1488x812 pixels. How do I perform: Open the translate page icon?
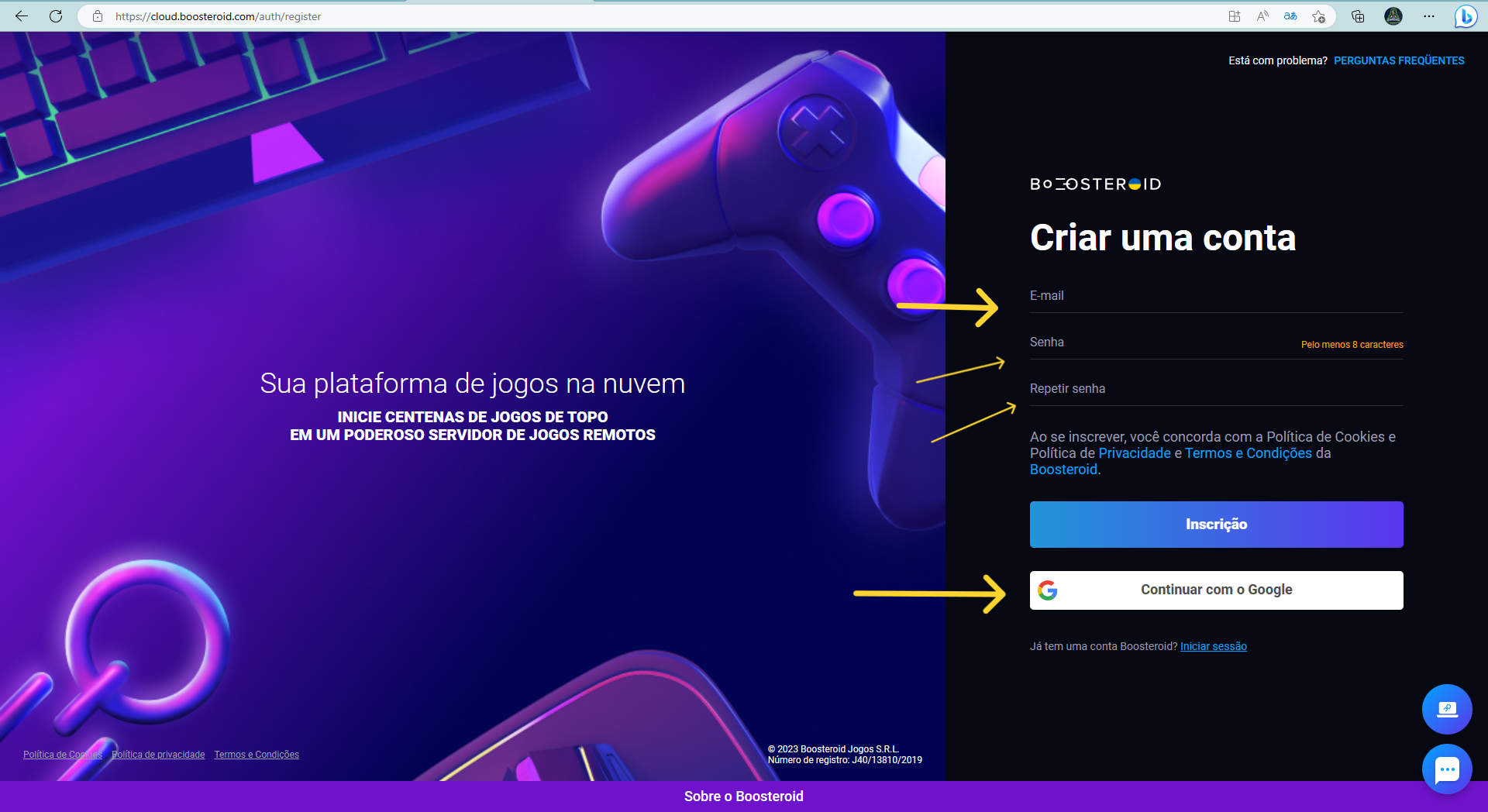point(1290,16)
